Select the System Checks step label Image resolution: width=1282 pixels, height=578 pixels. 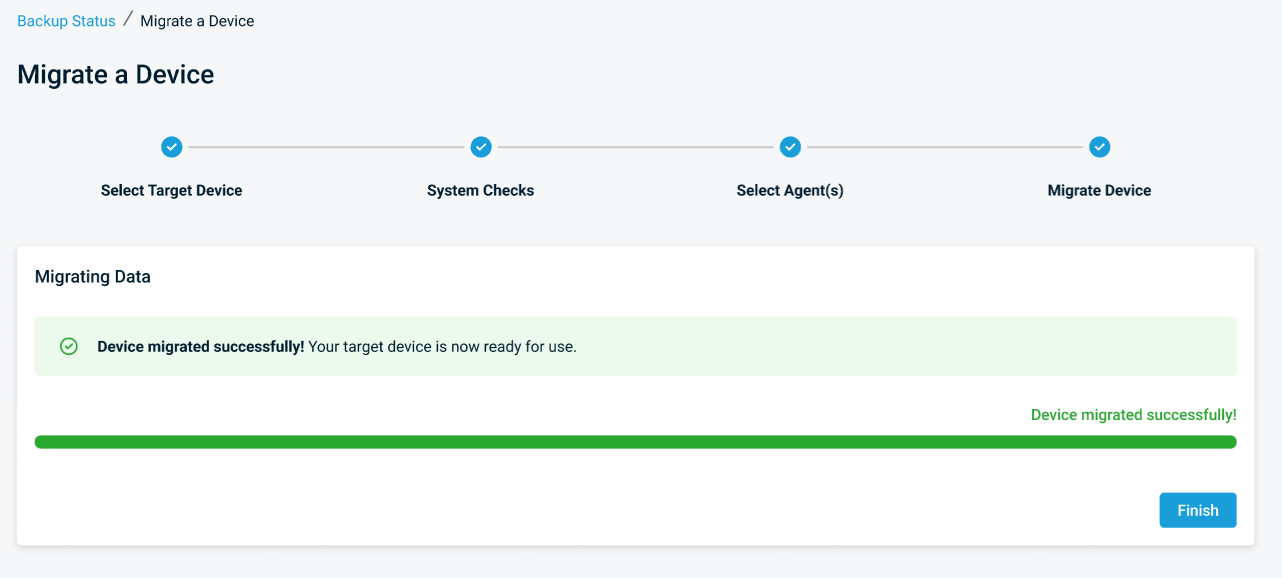point(481,190)
